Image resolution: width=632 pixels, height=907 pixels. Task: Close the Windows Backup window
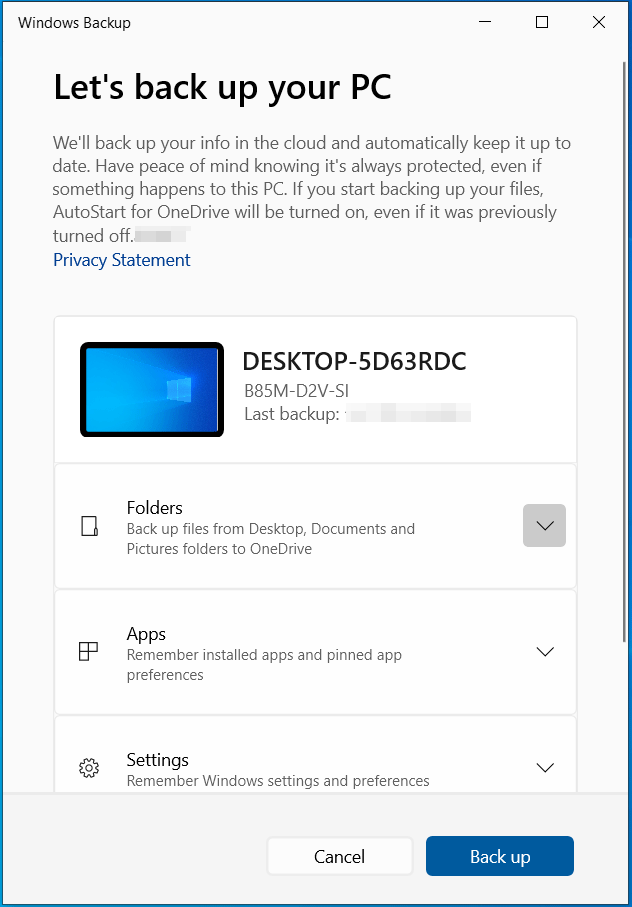599,22
